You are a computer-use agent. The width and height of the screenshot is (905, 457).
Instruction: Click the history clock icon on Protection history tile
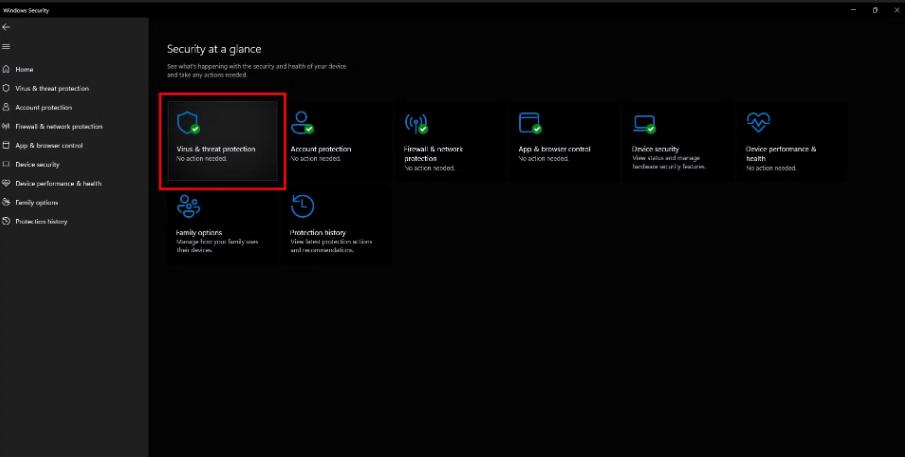(x=302, y=207)
